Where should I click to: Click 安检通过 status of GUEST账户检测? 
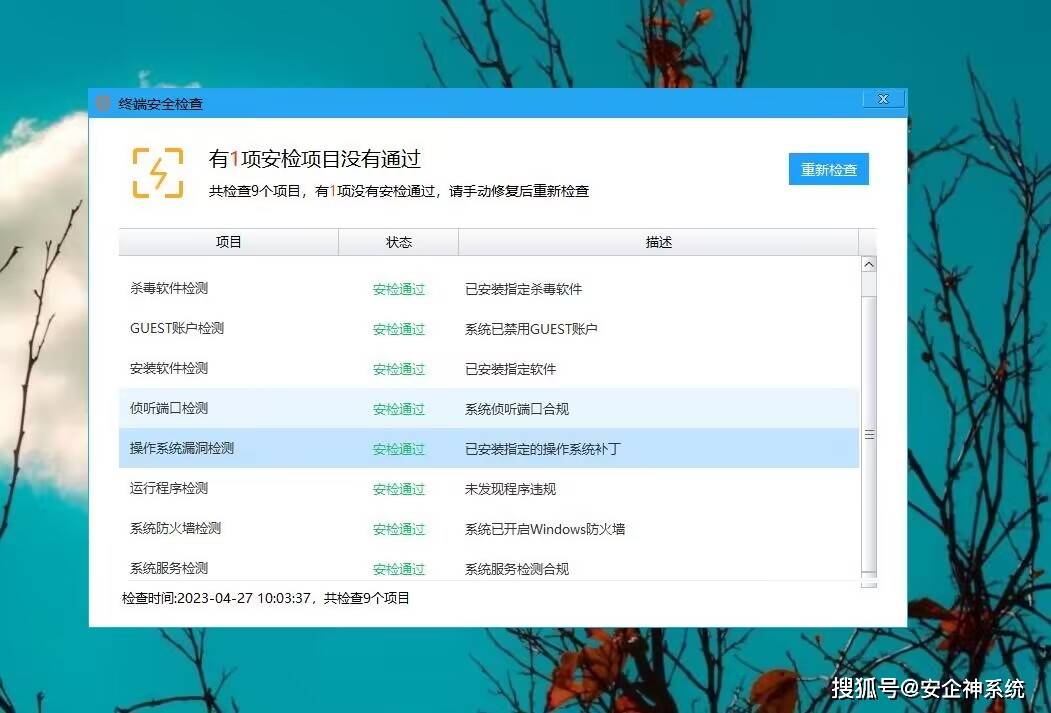click(399, 329)
